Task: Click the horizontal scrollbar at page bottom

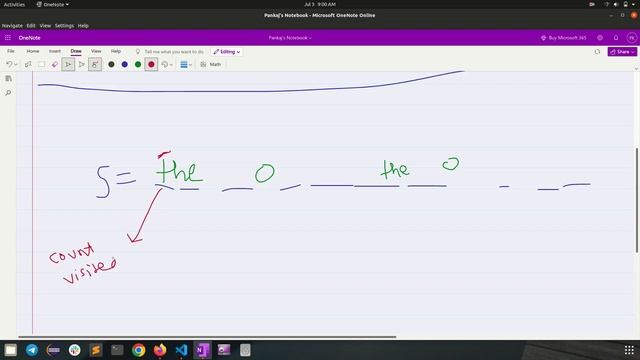Action: 207,337
